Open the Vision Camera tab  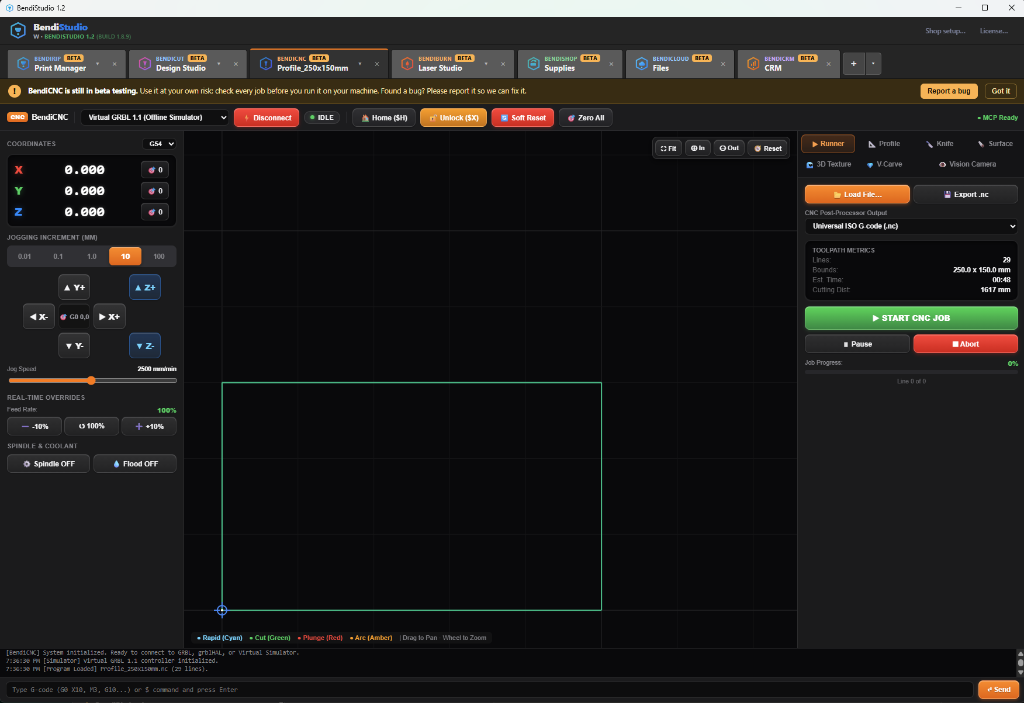(x=967, y=165)
